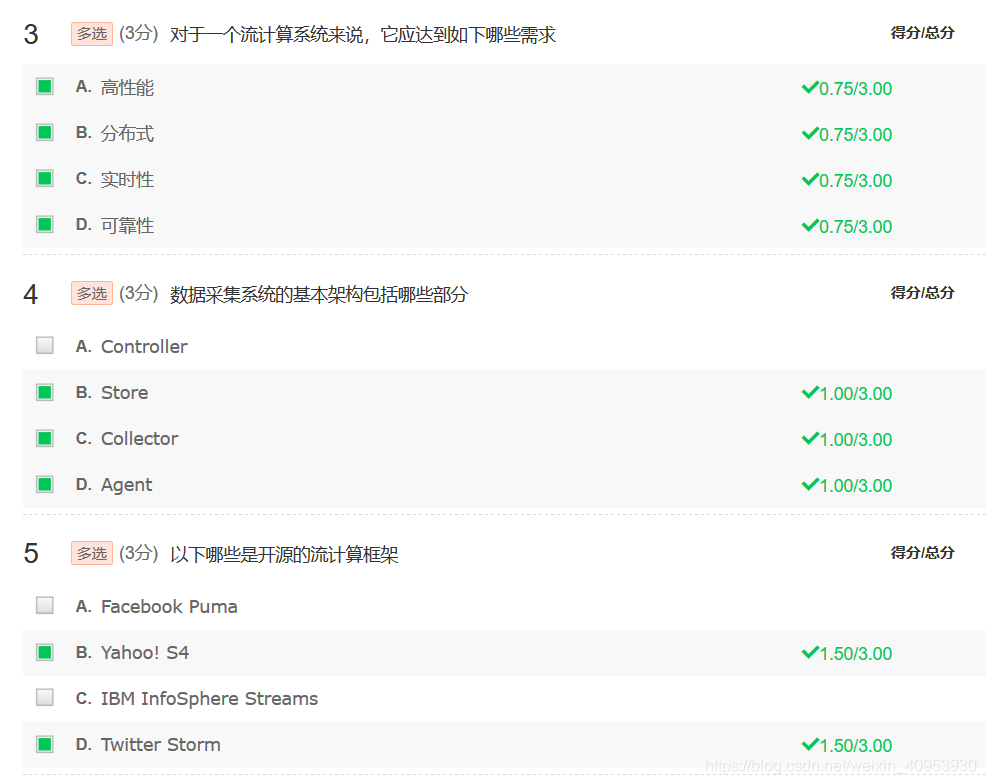Click the 多选 tag of question 5

[x=92, y=553]
